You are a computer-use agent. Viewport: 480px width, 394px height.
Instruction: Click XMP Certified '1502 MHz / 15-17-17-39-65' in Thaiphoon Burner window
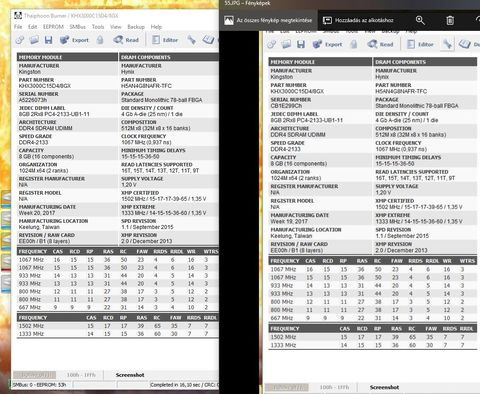[x=163, y=199]
